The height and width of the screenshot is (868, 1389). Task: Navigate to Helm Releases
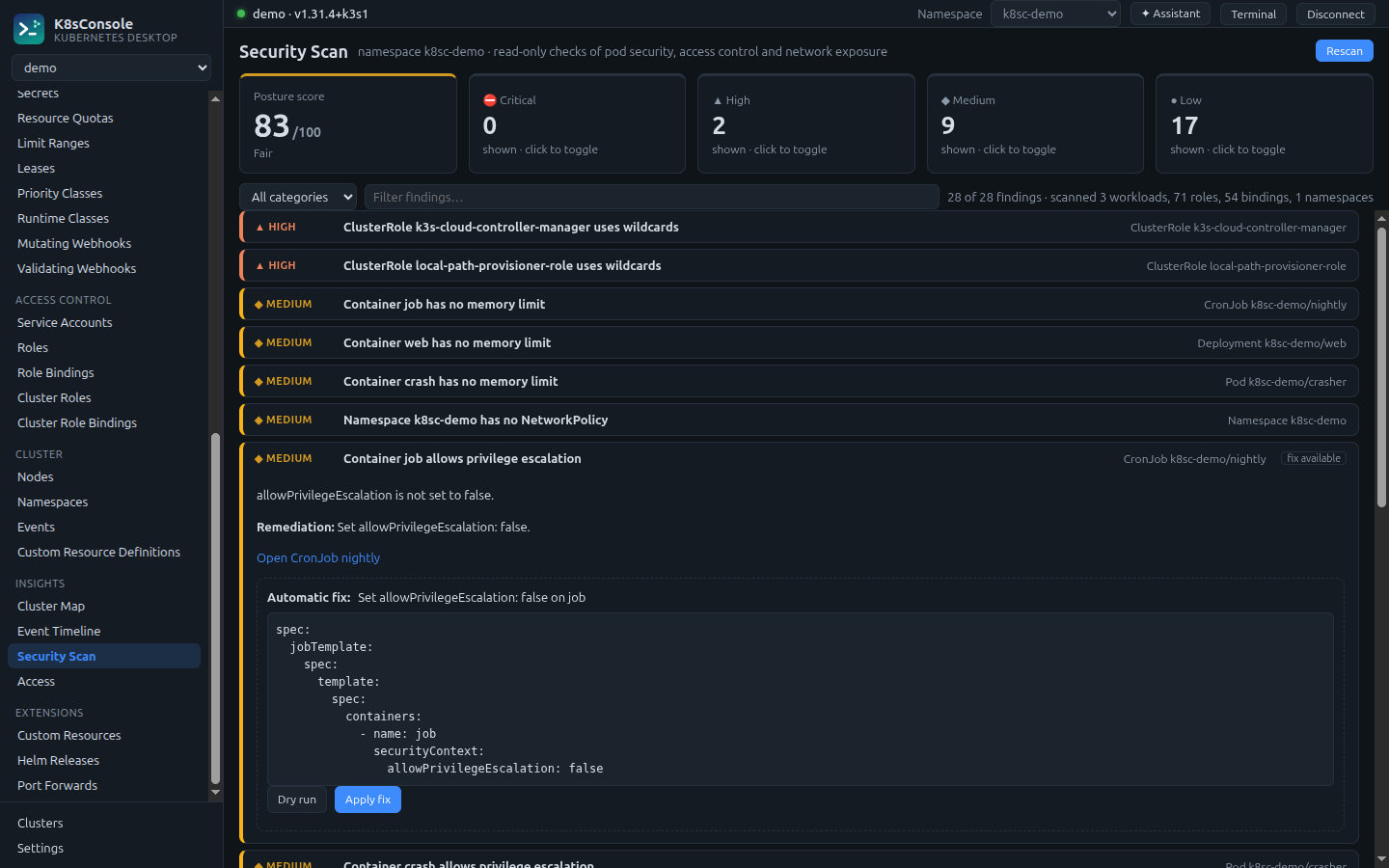[x=104, y=760]
